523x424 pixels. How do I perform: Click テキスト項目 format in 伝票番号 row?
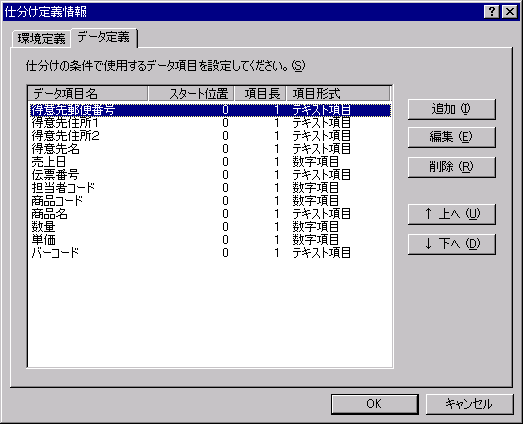pyautogui.click(x=322, y=175)
